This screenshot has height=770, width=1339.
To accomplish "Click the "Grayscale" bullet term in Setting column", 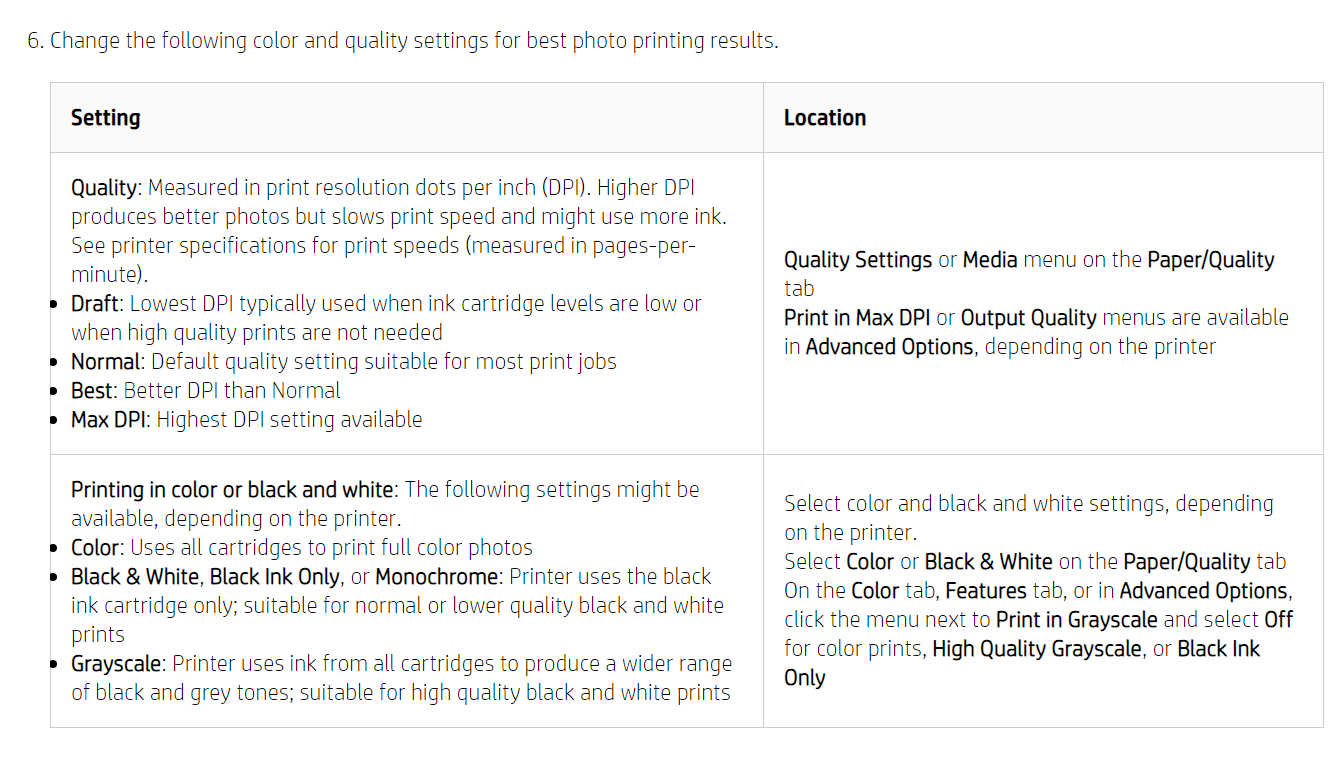I will [116, 664].
